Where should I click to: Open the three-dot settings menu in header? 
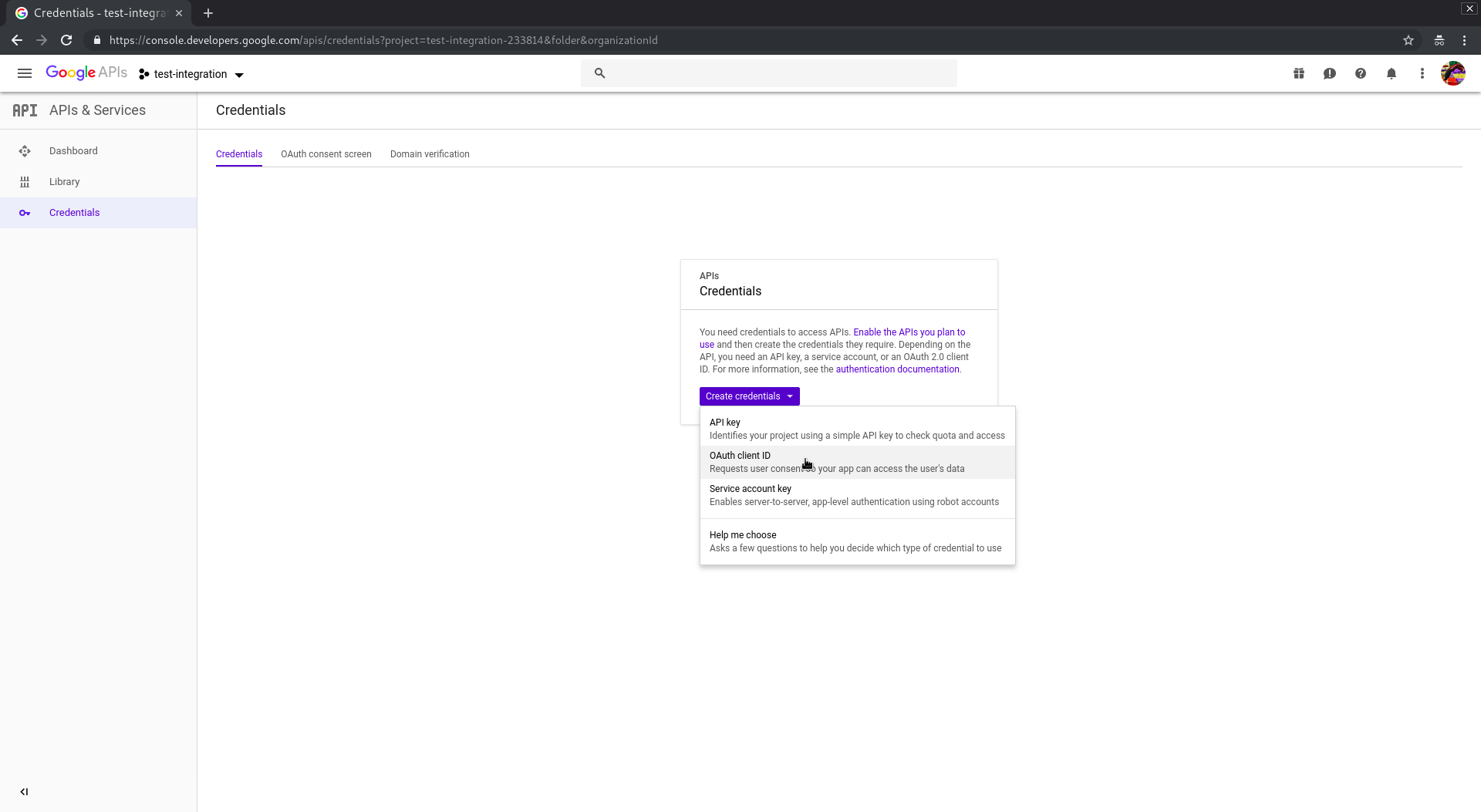tap(1422, 73)
